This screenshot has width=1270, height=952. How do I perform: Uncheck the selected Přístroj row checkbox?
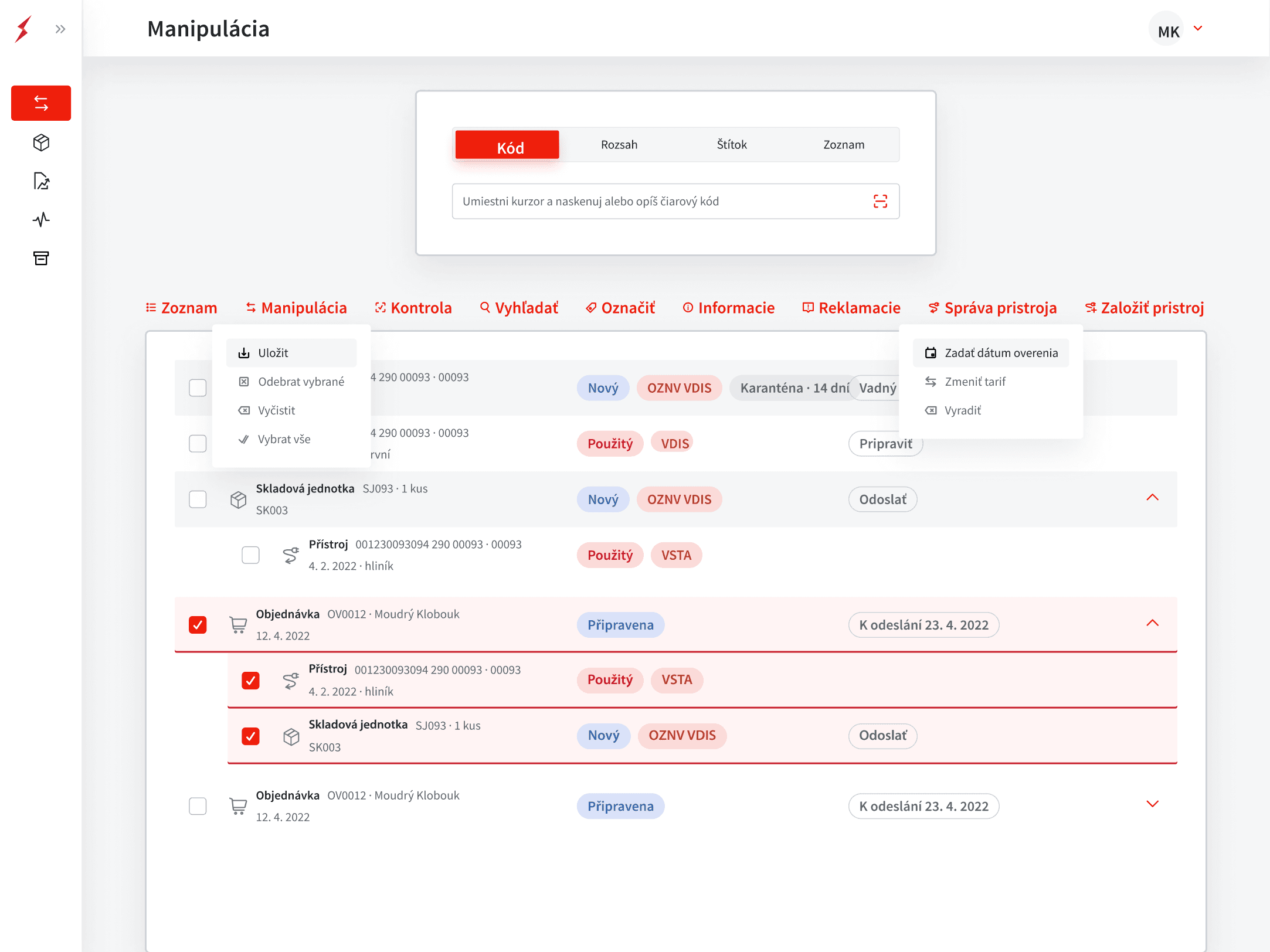tap(251, 680)
